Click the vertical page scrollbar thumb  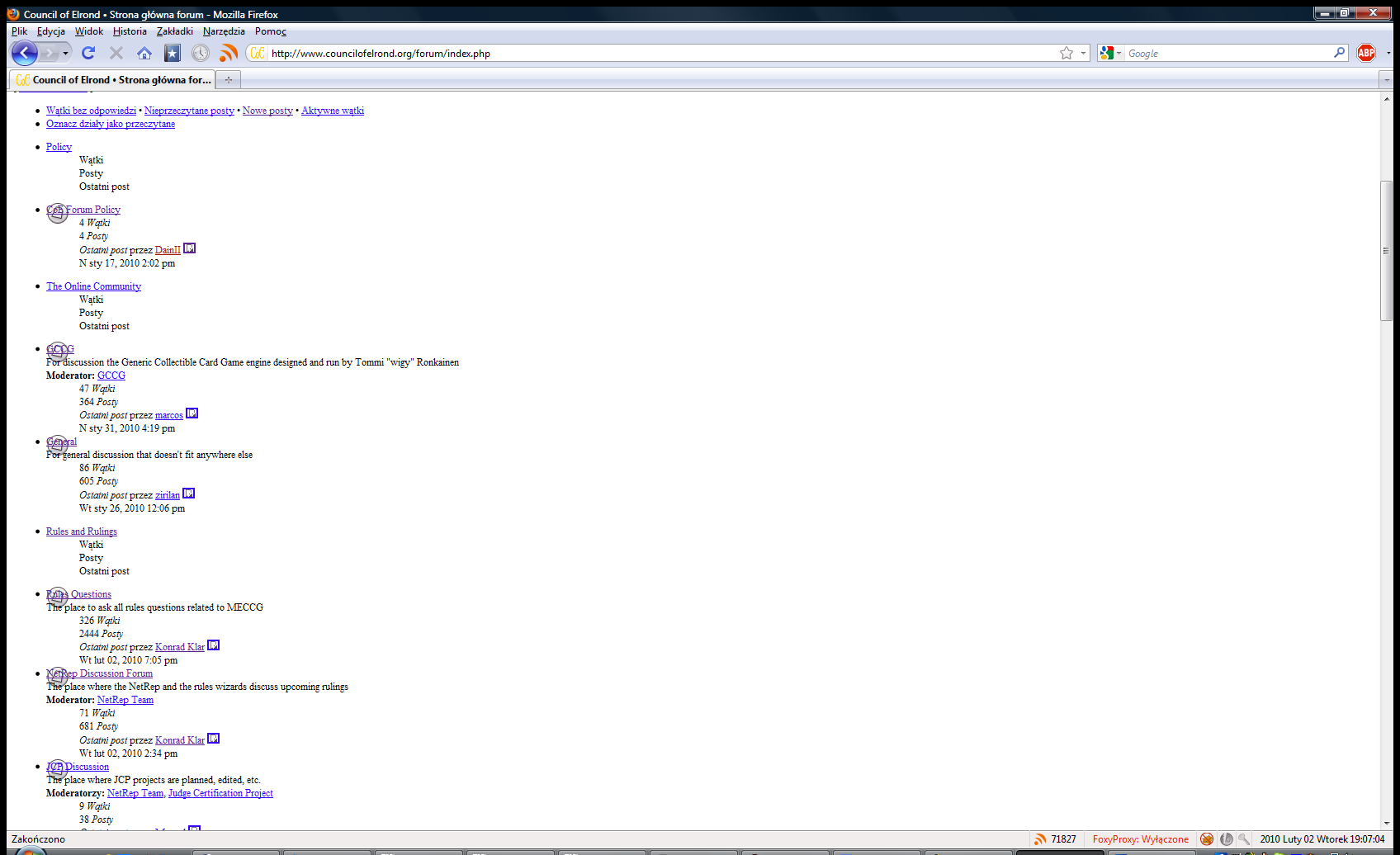click(x=1387, y=250)
